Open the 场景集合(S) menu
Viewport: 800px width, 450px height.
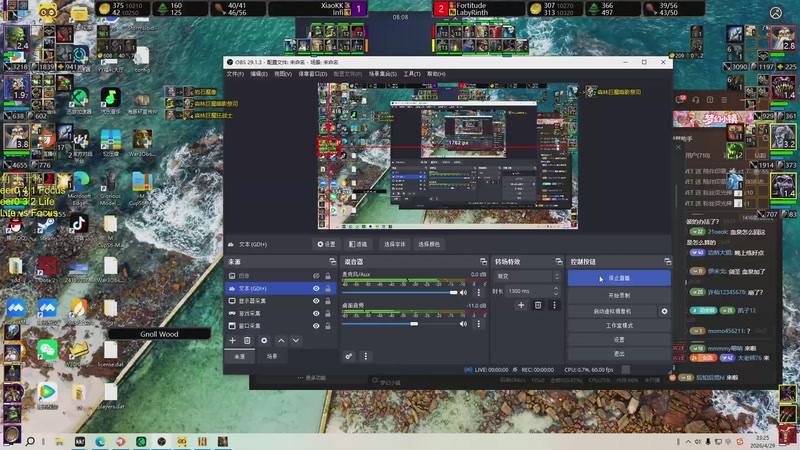pos(383,74)
